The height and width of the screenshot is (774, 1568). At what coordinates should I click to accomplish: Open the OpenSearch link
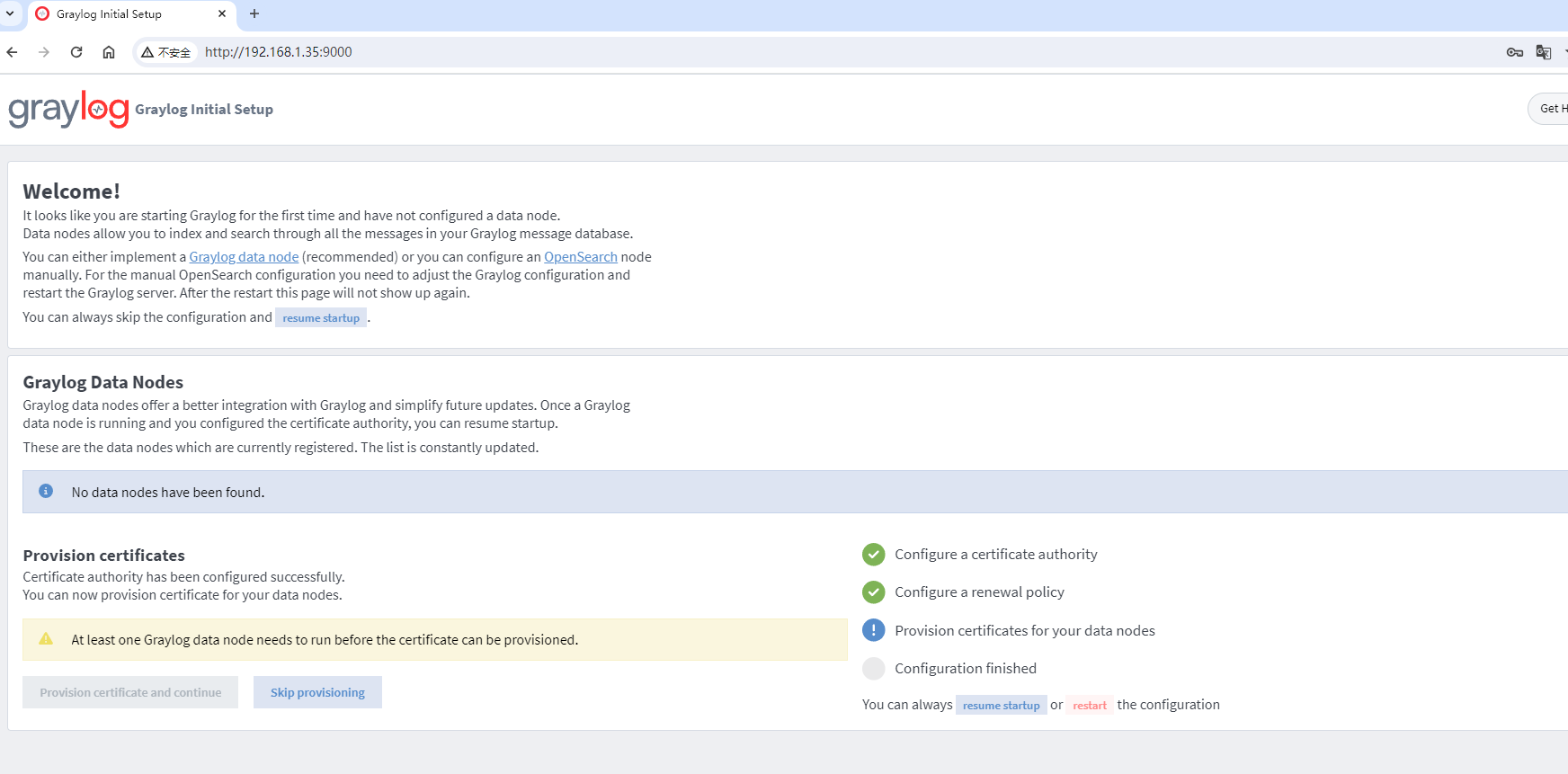tap(581, 257)
